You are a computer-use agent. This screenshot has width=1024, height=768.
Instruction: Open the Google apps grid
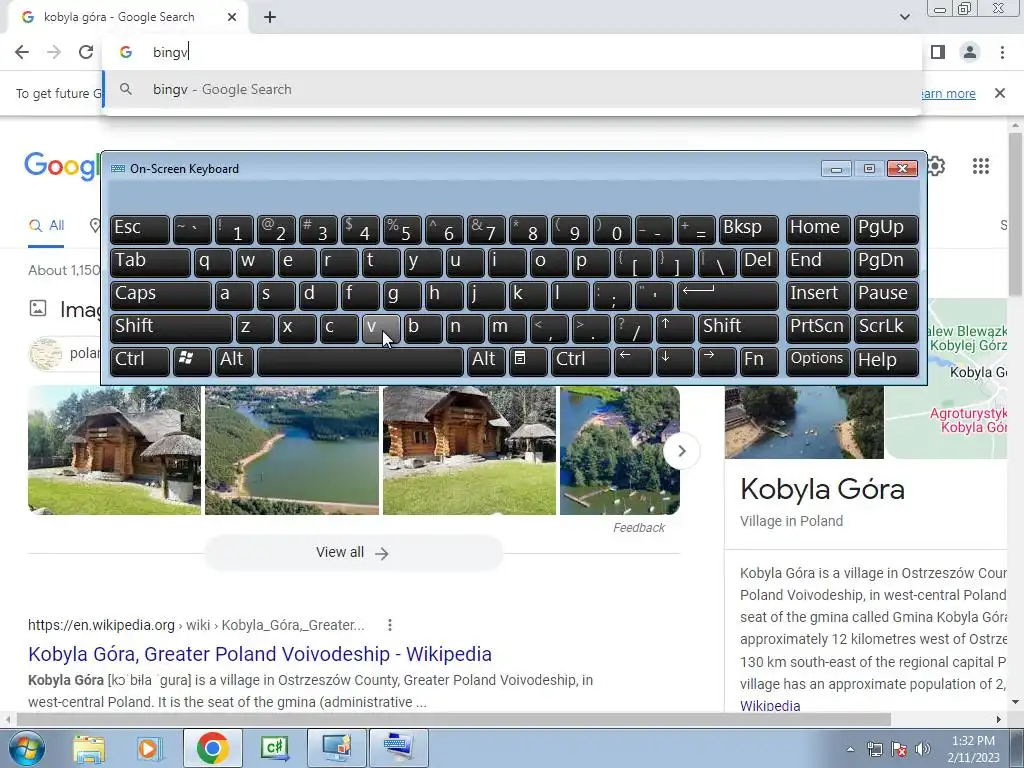980,167
